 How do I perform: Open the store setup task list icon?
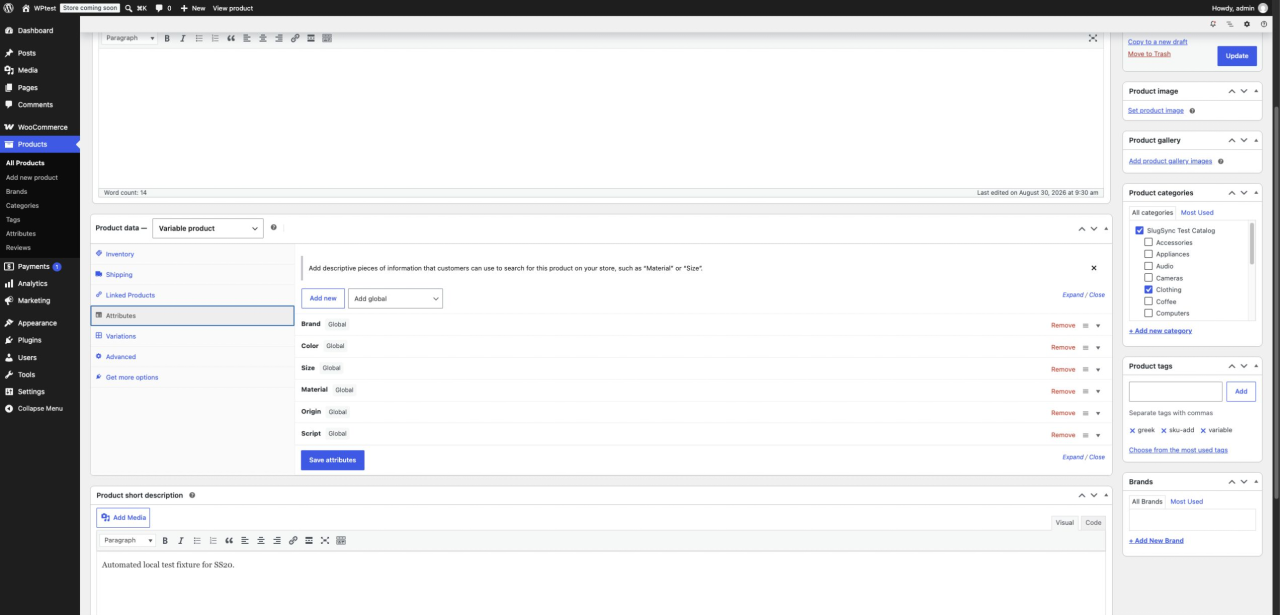coord(1230,23)
